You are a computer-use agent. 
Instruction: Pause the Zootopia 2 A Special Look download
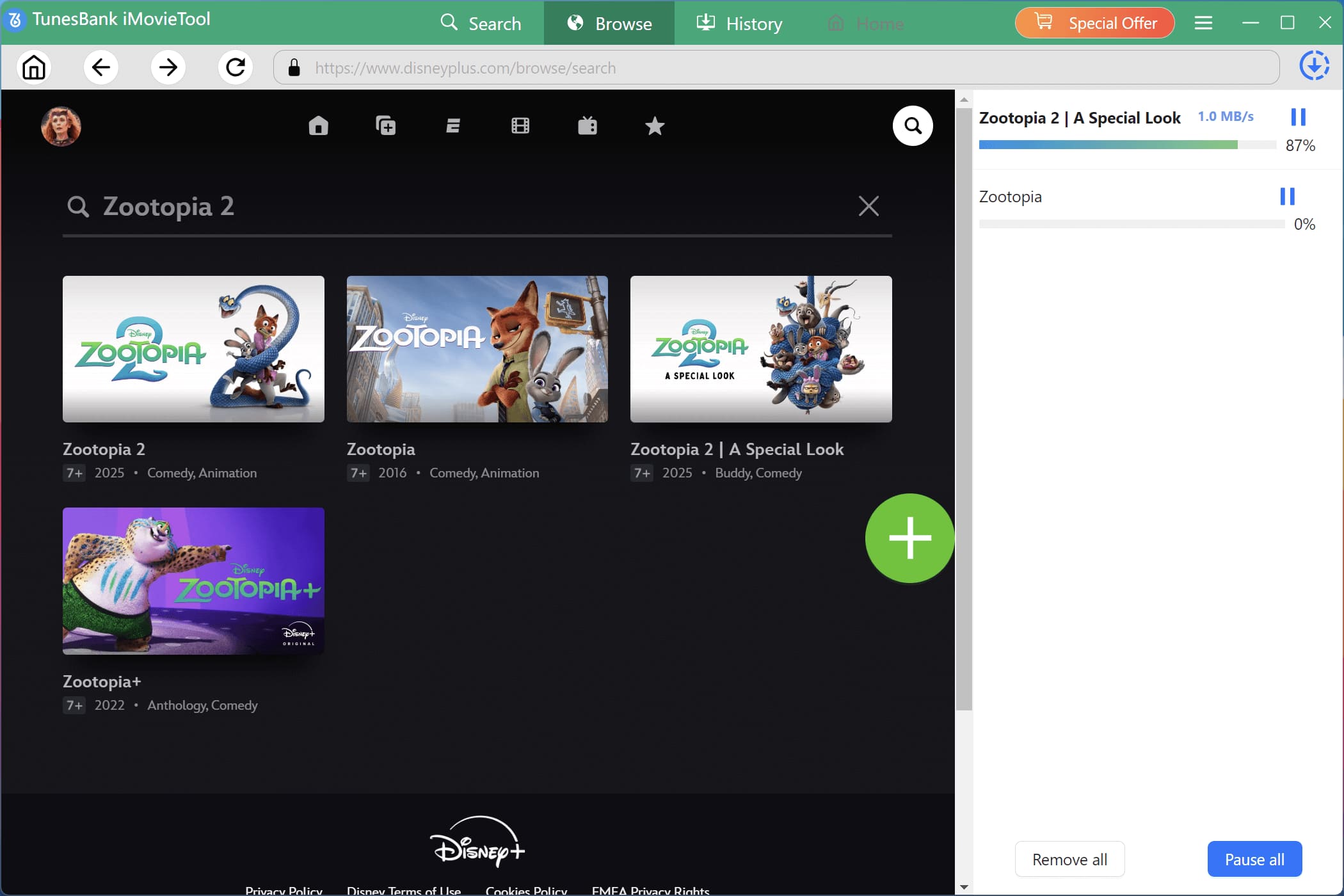pos(1299,117)
